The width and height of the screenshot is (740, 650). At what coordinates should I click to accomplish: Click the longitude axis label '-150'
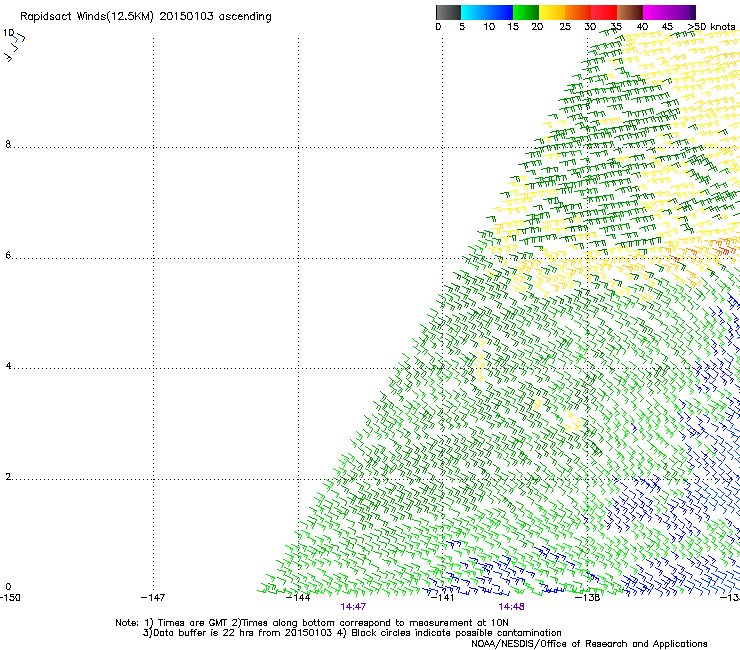pos(10,598)
